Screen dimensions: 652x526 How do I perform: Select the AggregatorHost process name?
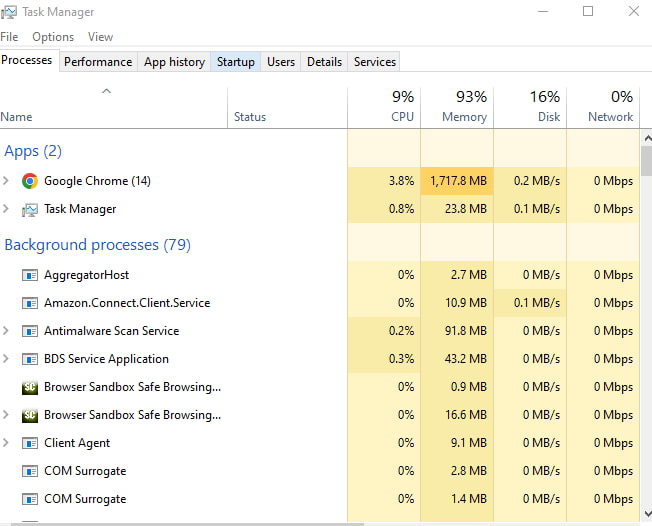(x=86, y=275)
